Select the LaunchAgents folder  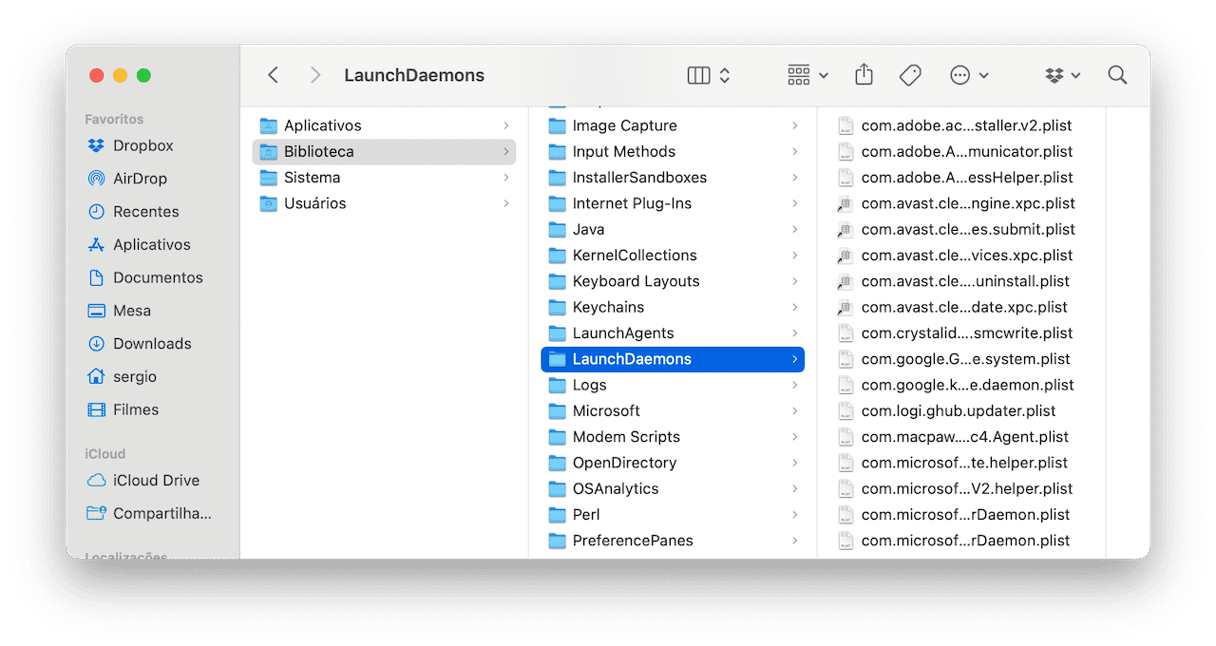tap(673, 333)
